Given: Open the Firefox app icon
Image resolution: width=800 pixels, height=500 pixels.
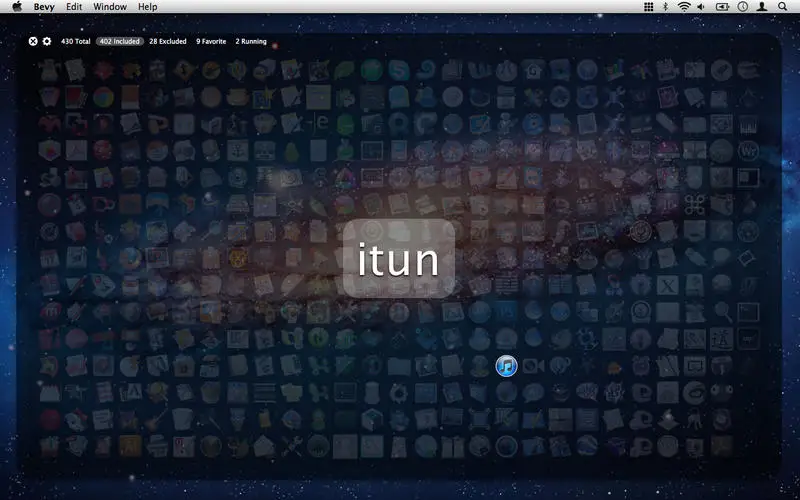Looking at the screenshot, I should (x=130, y=258).
